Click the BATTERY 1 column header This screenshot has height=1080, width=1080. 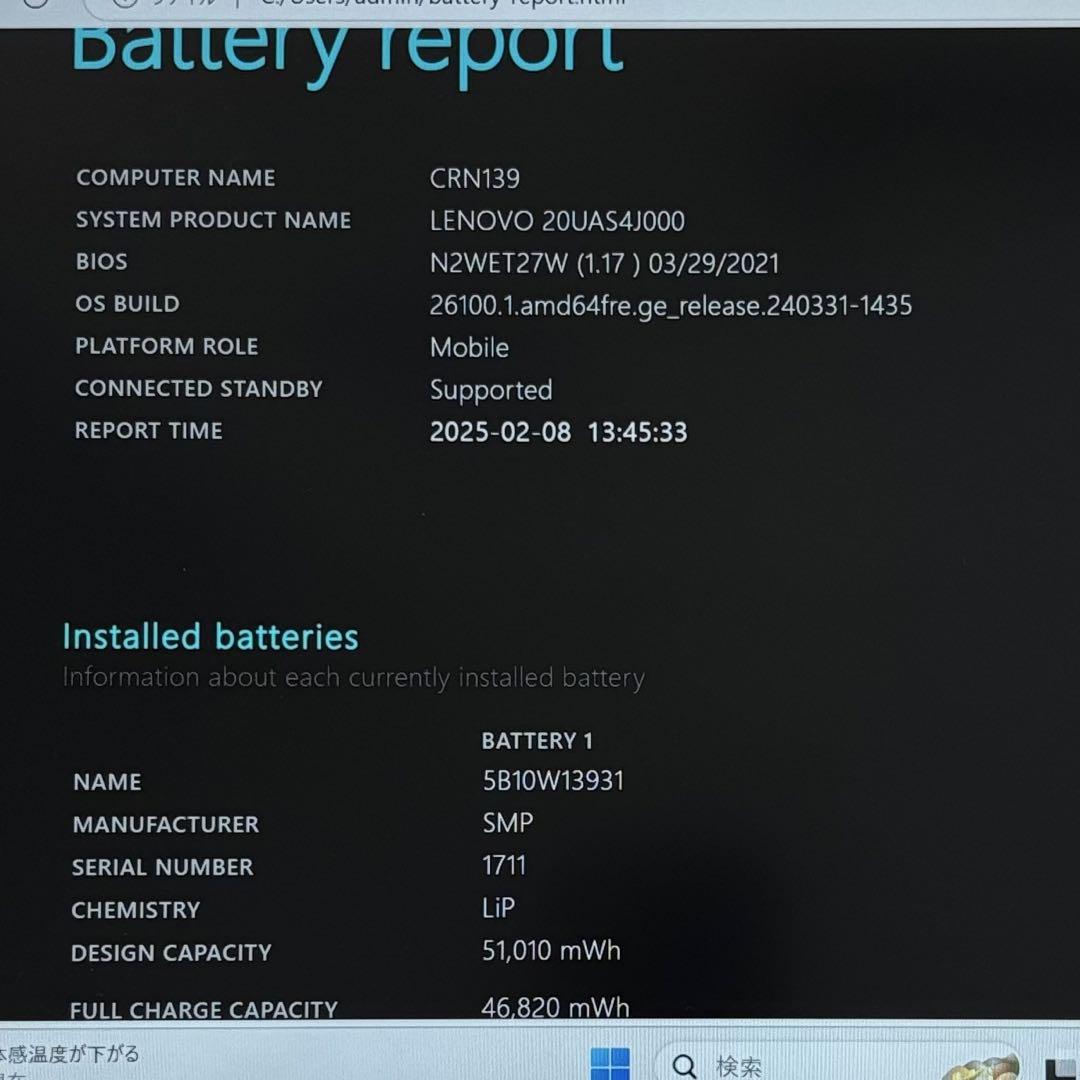point(537,741)
